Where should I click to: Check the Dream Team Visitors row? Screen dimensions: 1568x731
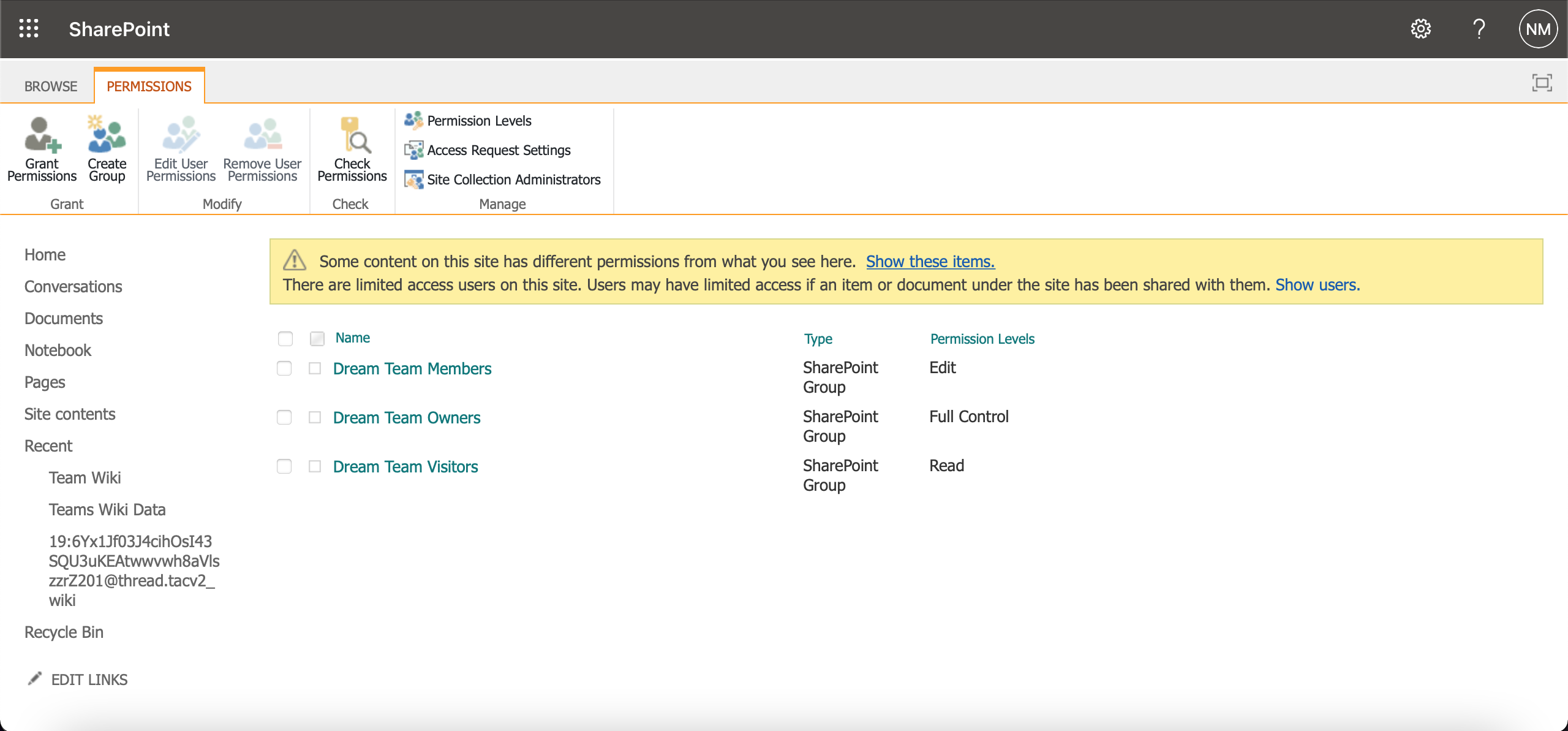tap(315, 466)
